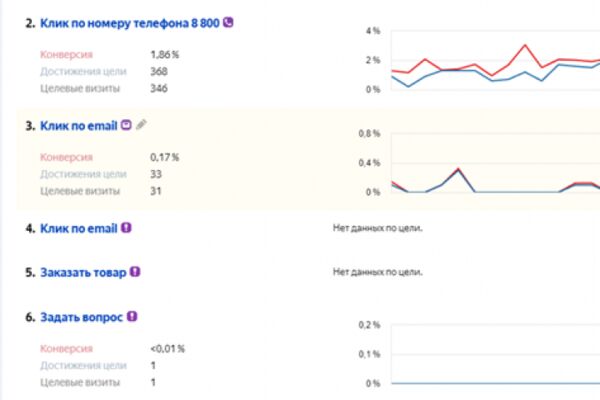Click 'Конверсия' label of phone goal
Viewport: 600px width, 400px height.
coord(67,55)
